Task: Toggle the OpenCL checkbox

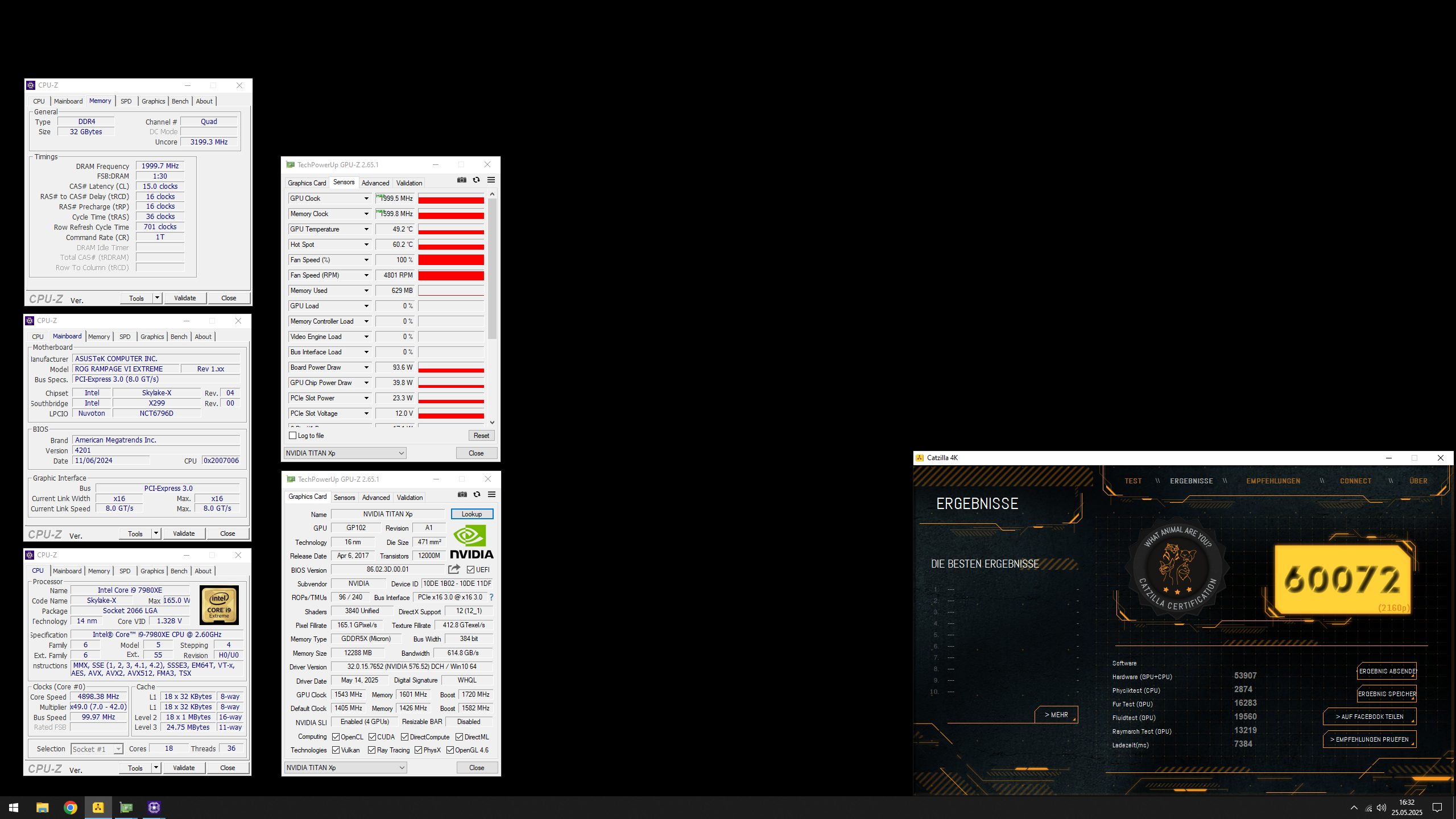Action: [x=336, y=737]
